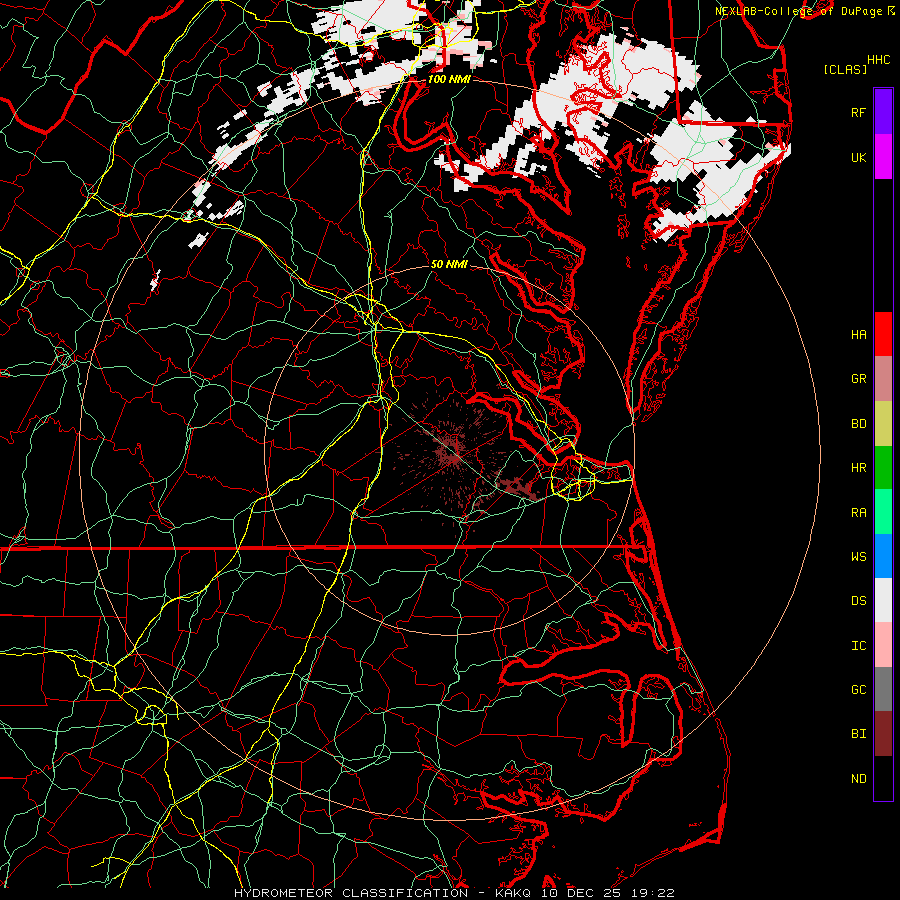Click the IC pink legend swatch
Viewport: 900px width, 900px height.
click(x=883, y=645)
